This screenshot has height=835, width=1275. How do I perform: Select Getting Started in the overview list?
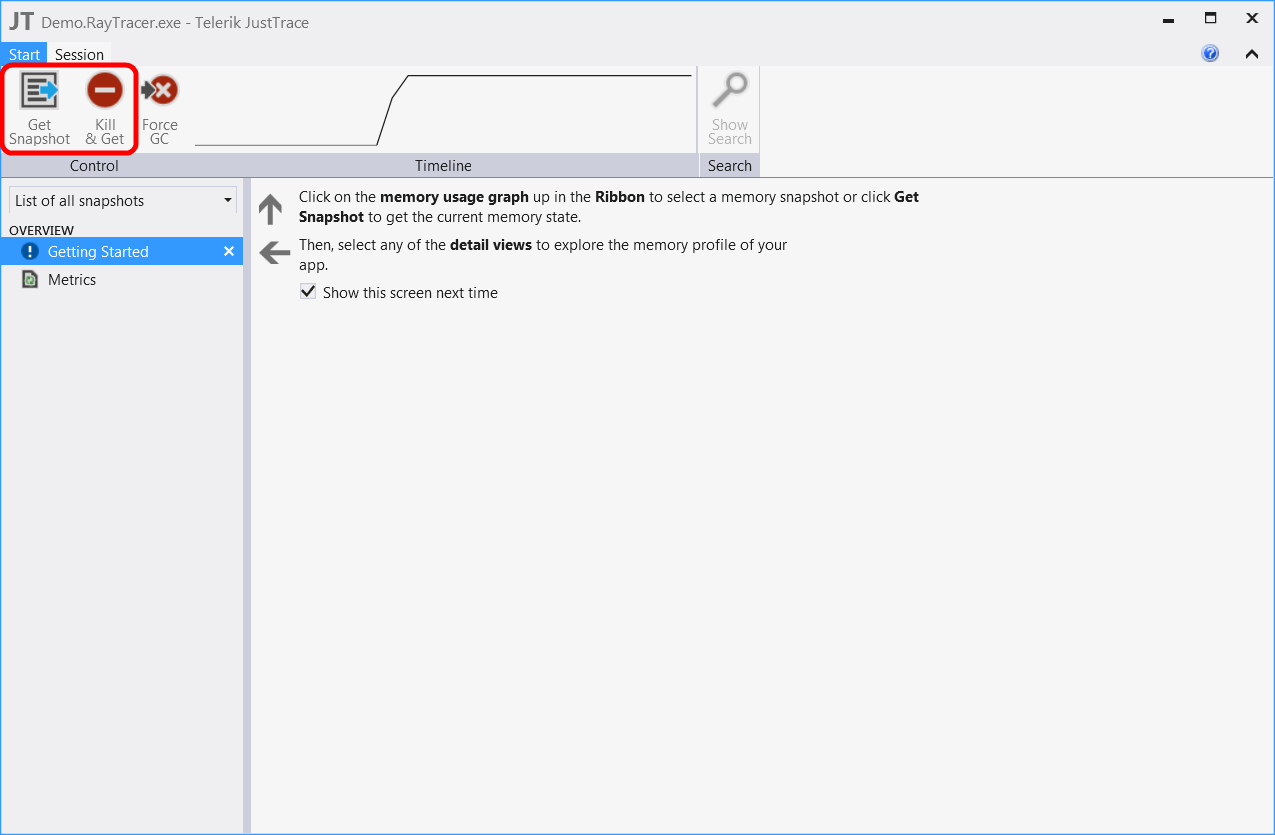(x=121, y=251)
